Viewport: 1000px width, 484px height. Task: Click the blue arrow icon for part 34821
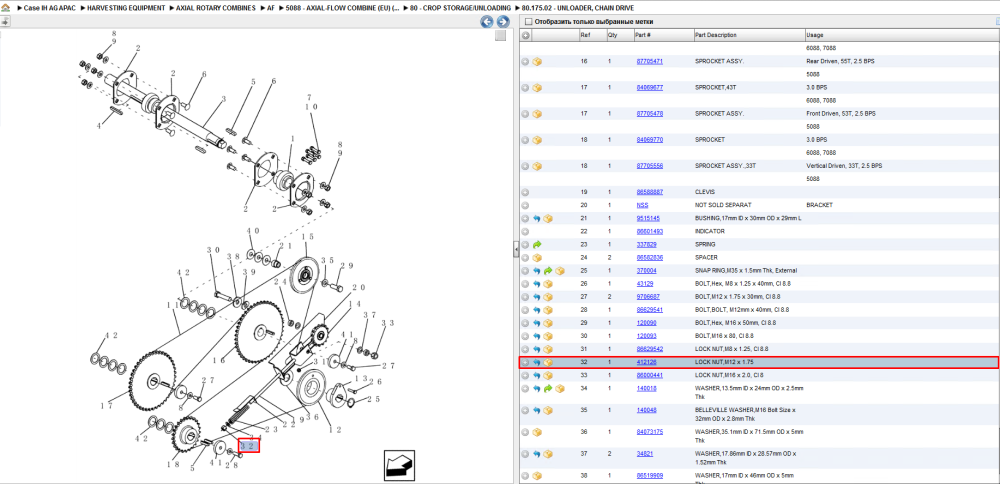pyautogui.click(x=536, y=454)
